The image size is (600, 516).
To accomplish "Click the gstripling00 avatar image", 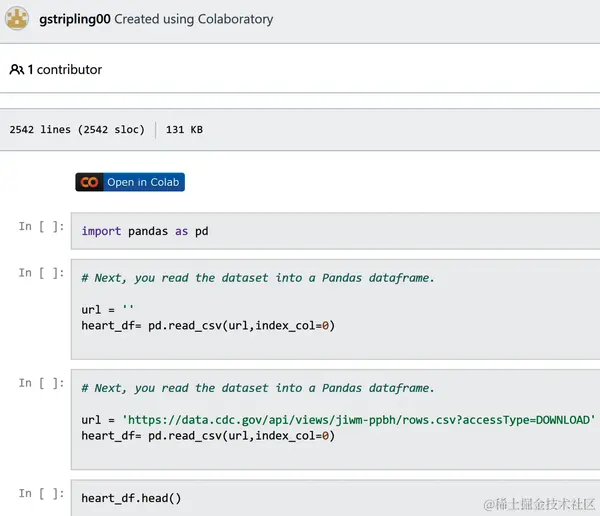I will pyautogui.click(x=16, y=18).
